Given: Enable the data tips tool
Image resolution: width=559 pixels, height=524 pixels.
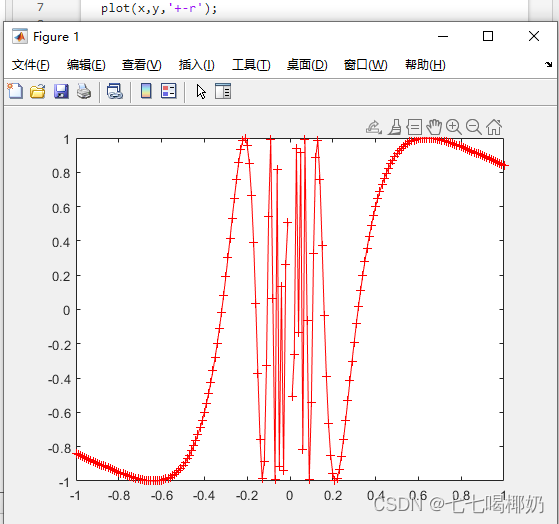Looking at the screenshot, I should point(414,127).
